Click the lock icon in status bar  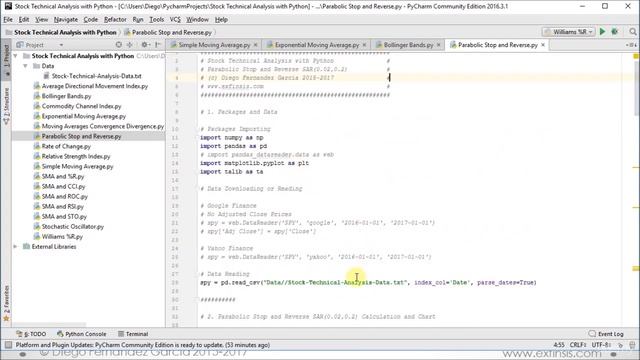[x=620, y=345]
